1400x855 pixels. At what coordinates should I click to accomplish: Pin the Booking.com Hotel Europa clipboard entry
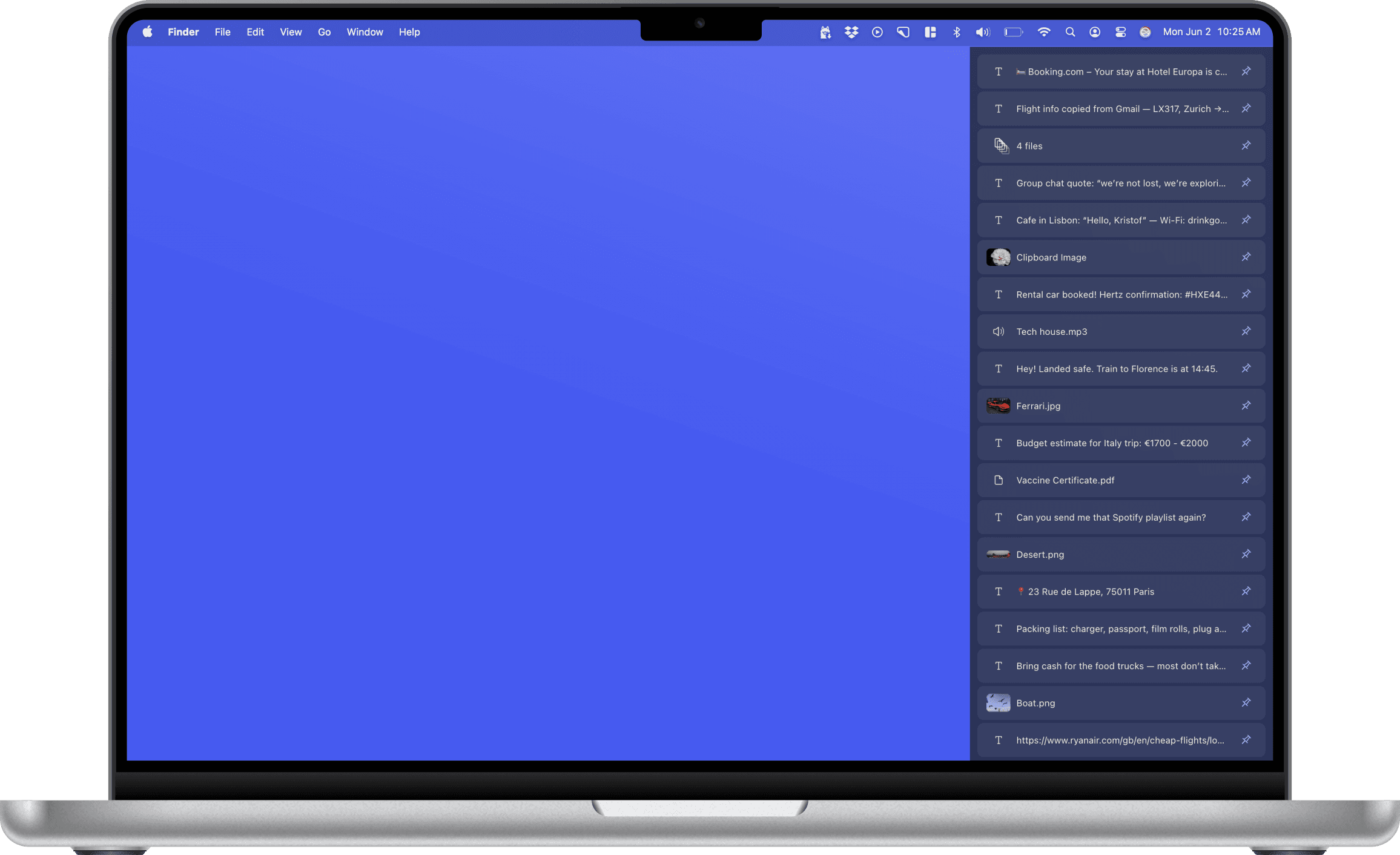point(1246,71)
